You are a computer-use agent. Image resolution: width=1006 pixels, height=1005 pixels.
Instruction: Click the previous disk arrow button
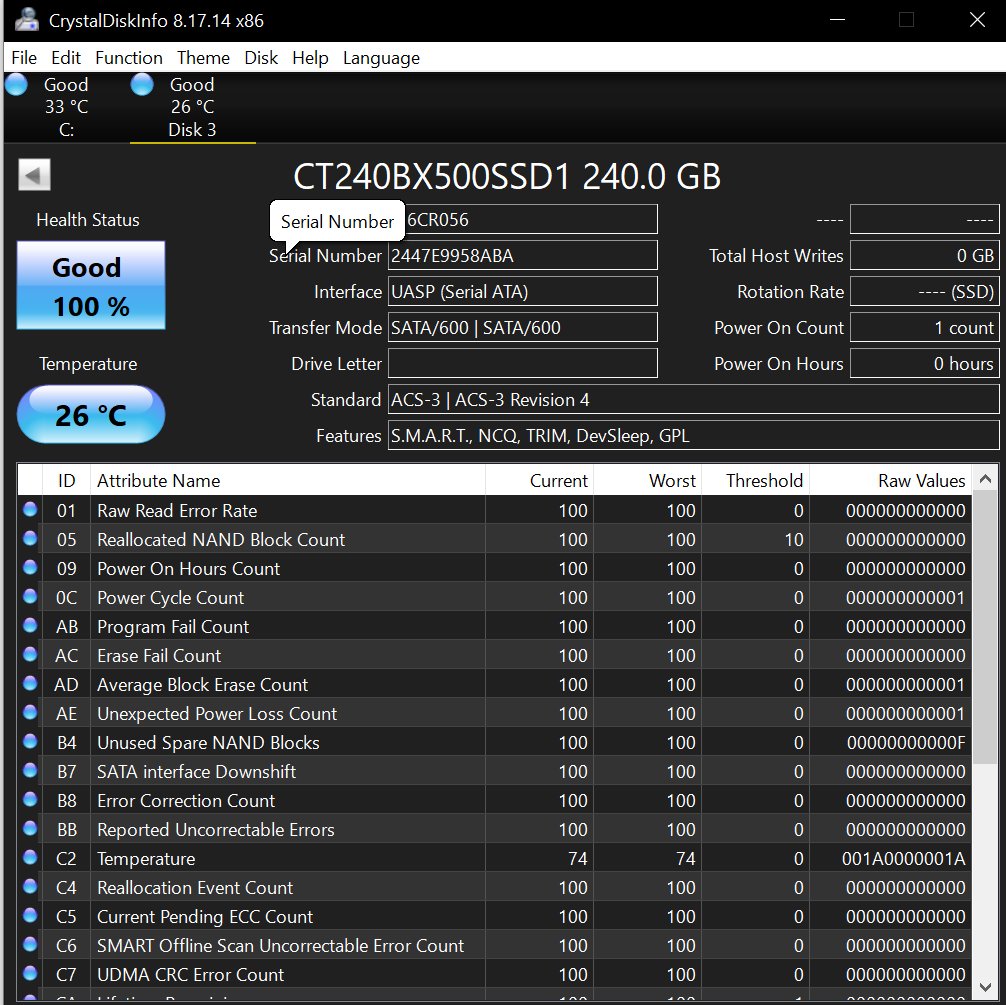click(34, 175)
